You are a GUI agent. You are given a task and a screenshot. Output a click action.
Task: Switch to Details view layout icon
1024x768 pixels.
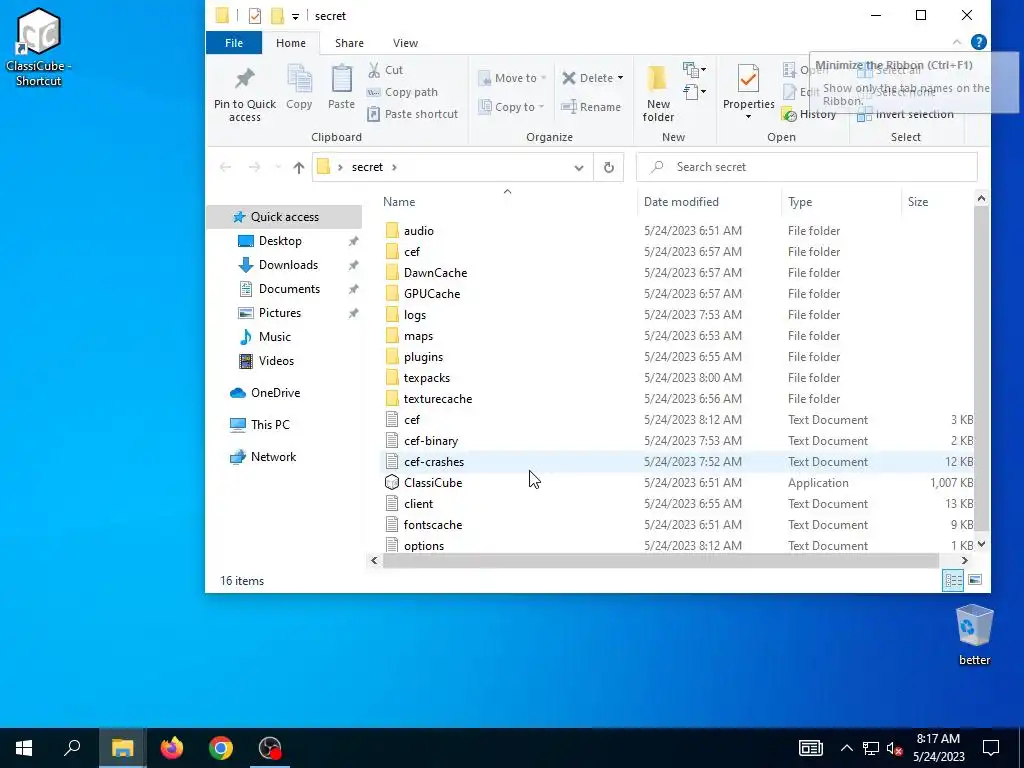(953, 580)
